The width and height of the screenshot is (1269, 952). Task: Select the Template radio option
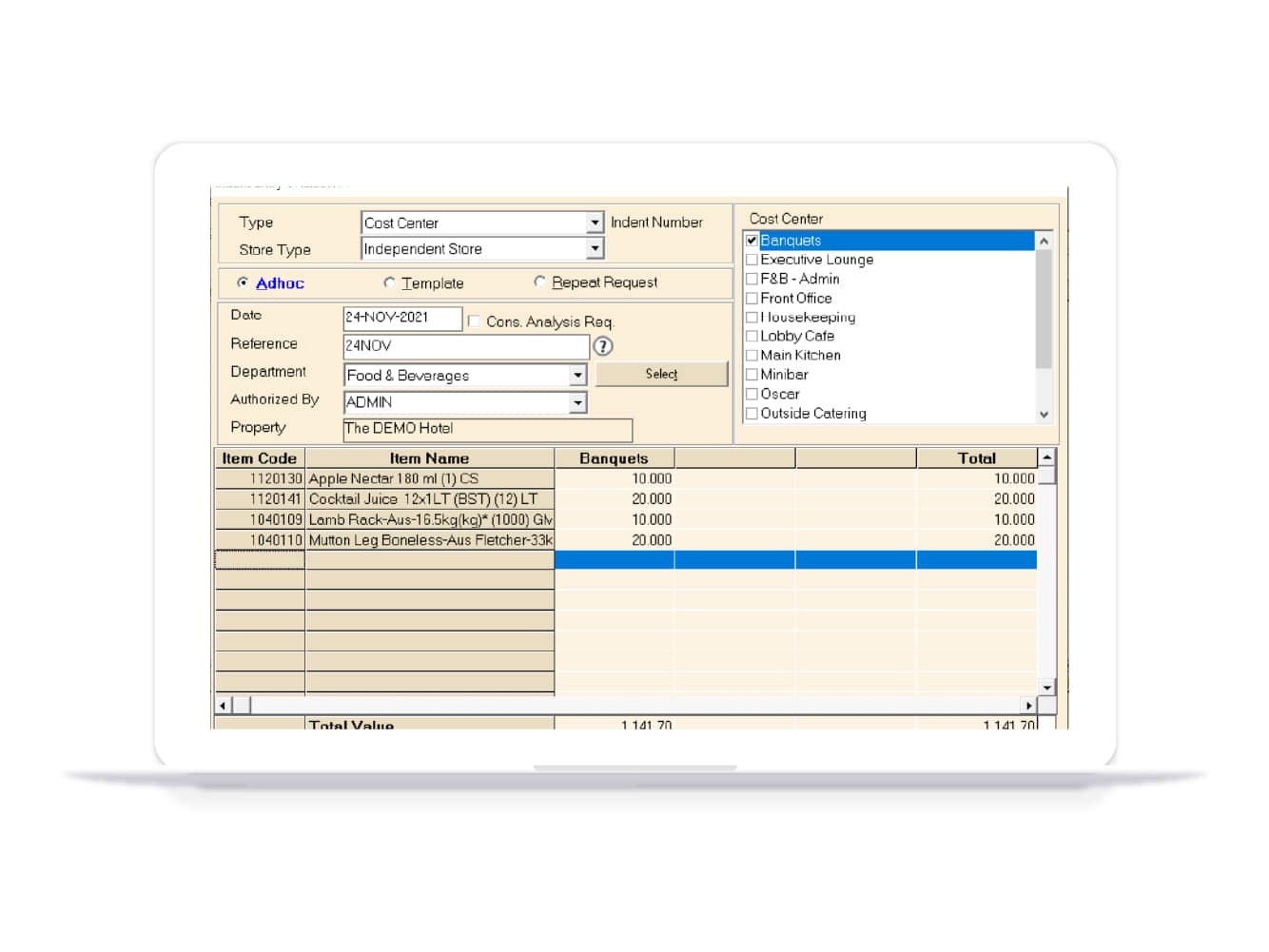point(389,282)
